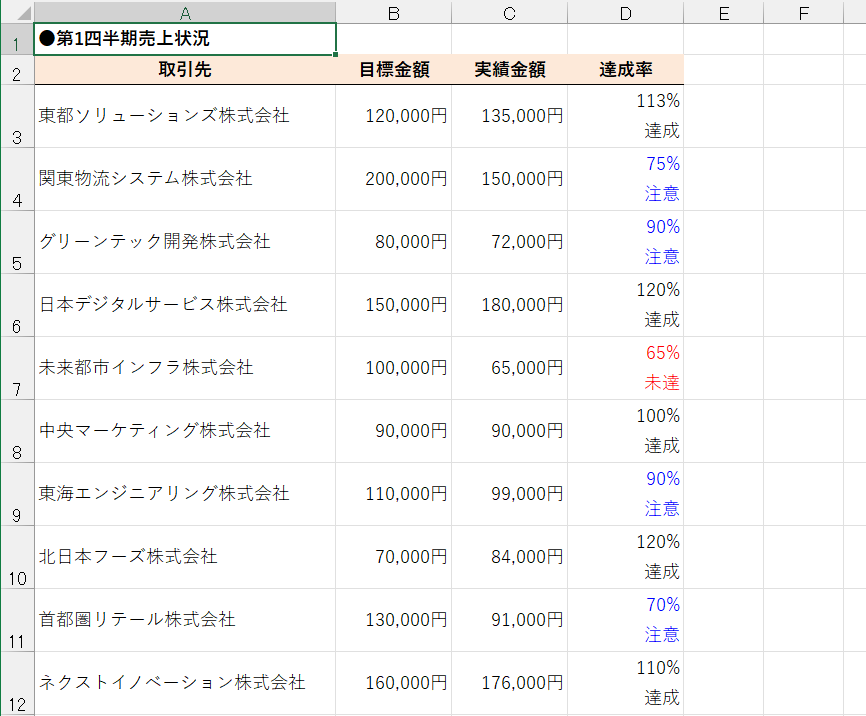Screen dimensions: 866x716
Task: Select cell 首都圏リテール株式会社
Action: click(x=185, y=620)
